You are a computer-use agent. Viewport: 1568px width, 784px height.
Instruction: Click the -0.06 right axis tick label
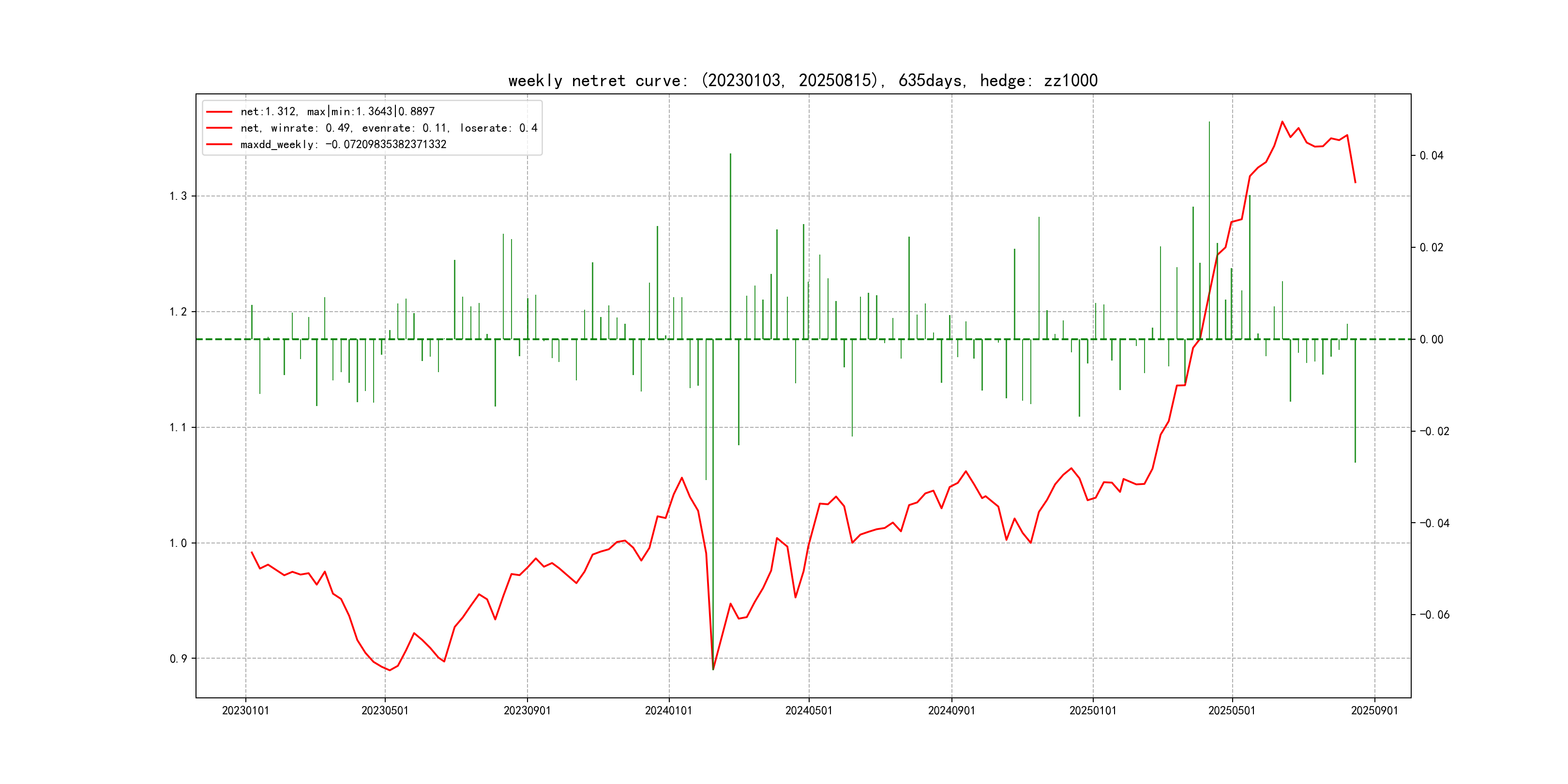click(x=1434, y=615)
